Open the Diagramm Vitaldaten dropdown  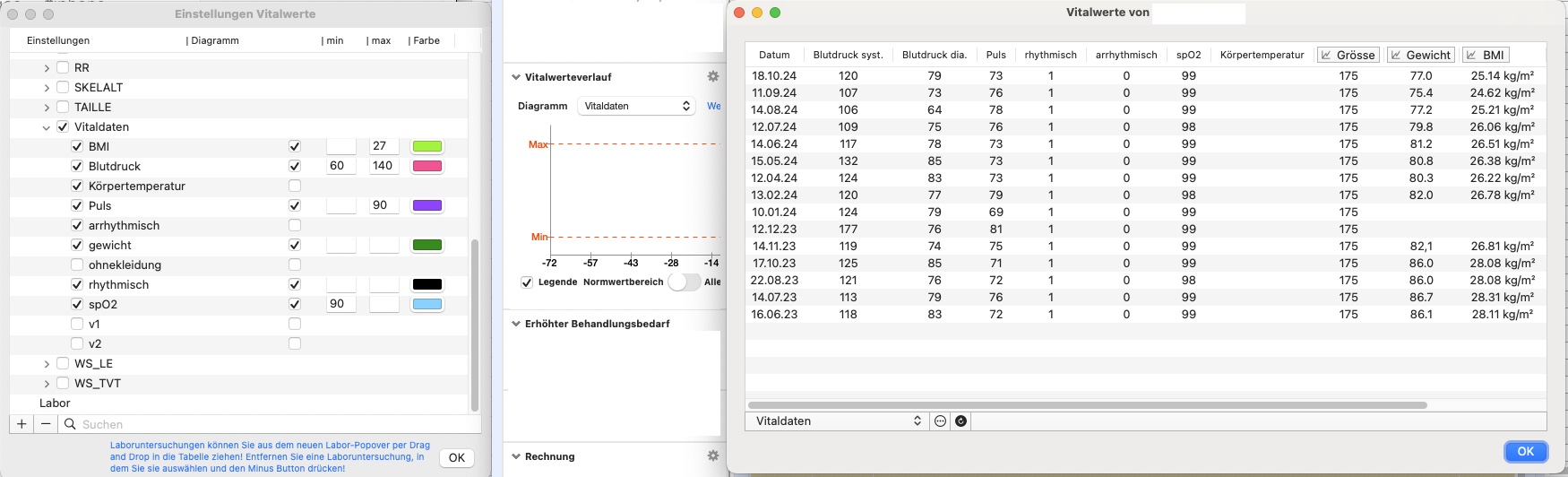636,106
